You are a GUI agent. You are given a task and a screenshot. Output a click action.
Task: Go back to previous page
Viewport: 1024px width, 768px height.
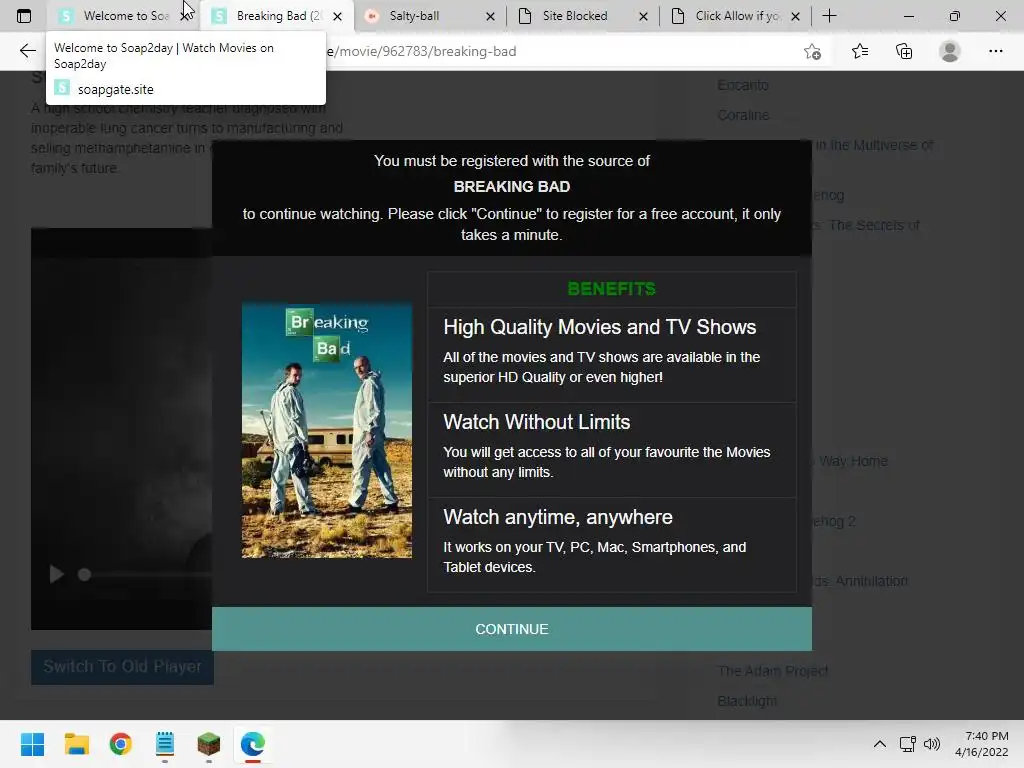(27, 51)
